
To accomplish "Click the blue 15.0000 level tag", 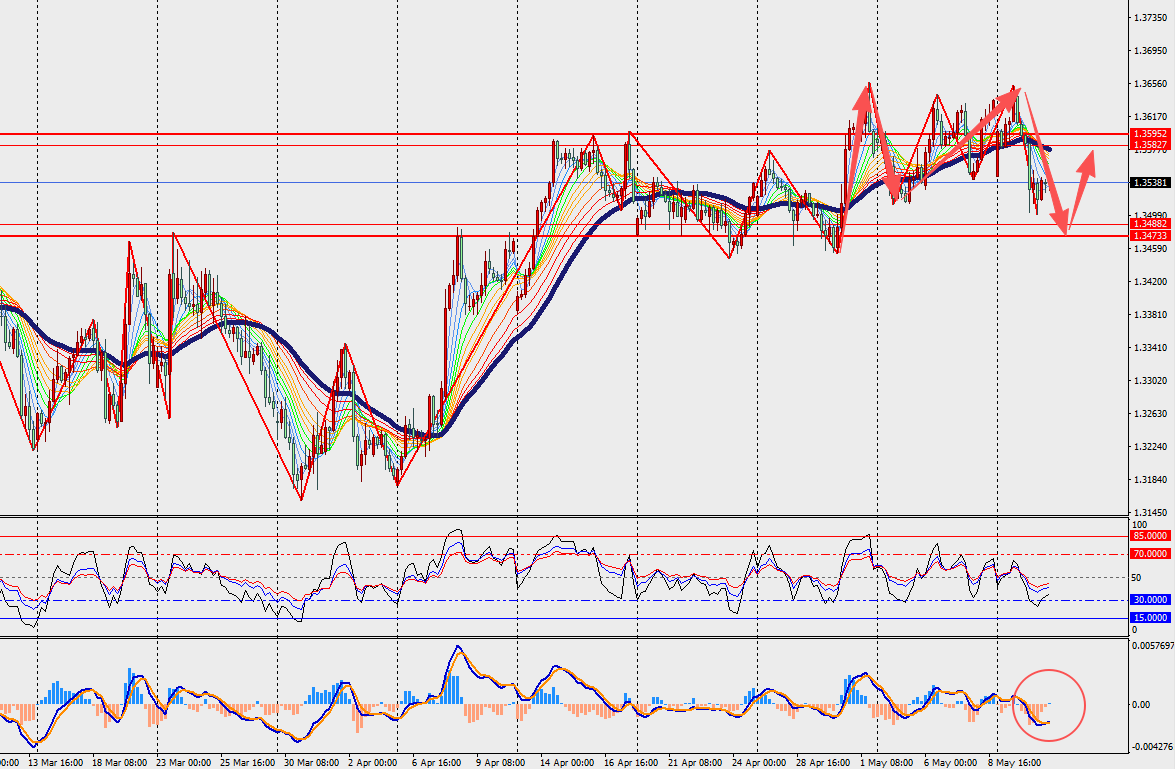I will [1150, 617].
